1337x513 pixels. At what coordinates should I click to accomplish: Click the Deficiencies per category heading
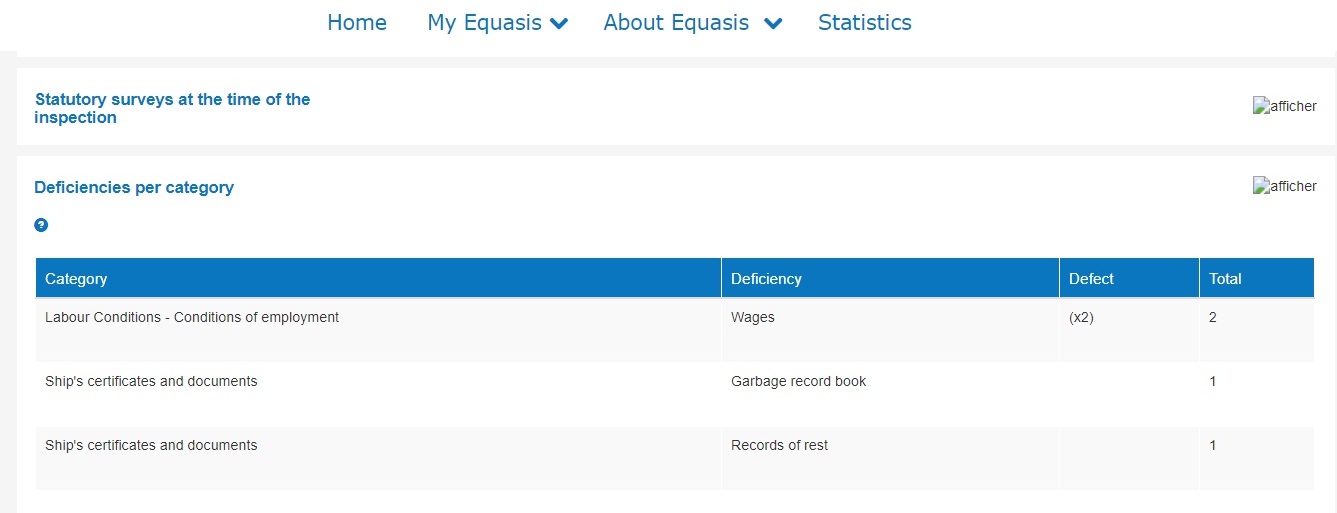point(134,187)
